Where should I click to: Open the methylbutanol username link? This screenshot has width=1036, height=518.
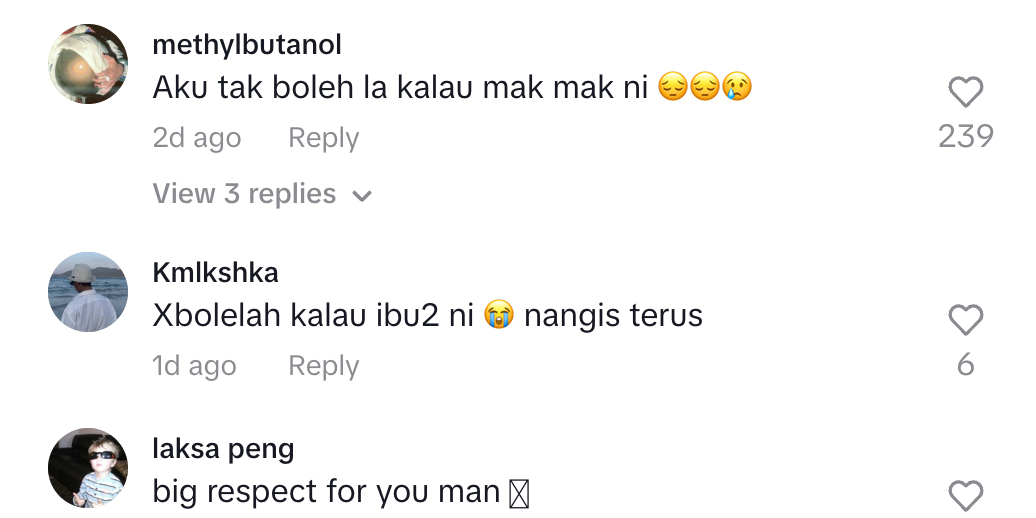point(247,45)
